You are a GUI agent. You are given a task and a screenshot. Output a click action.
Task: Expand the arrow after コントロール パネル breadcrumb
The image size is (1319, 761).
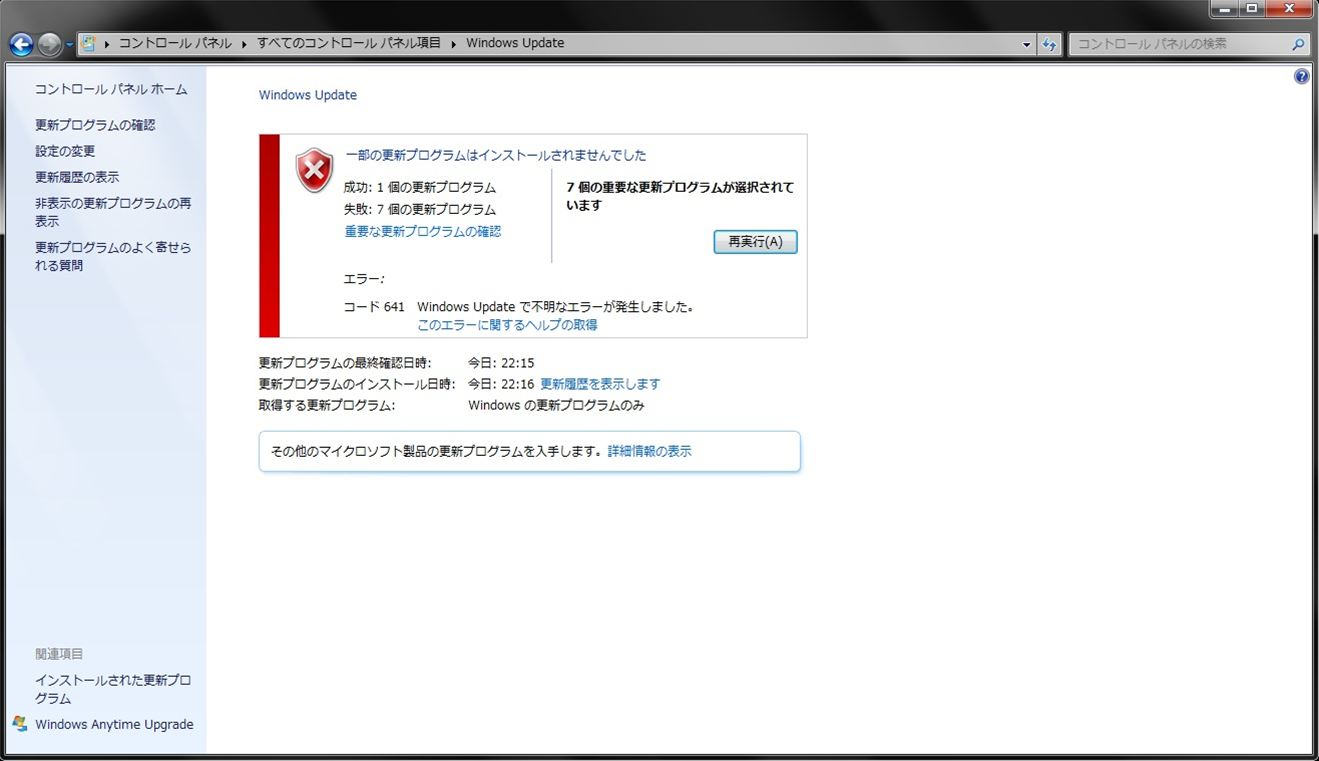(244, 44)
